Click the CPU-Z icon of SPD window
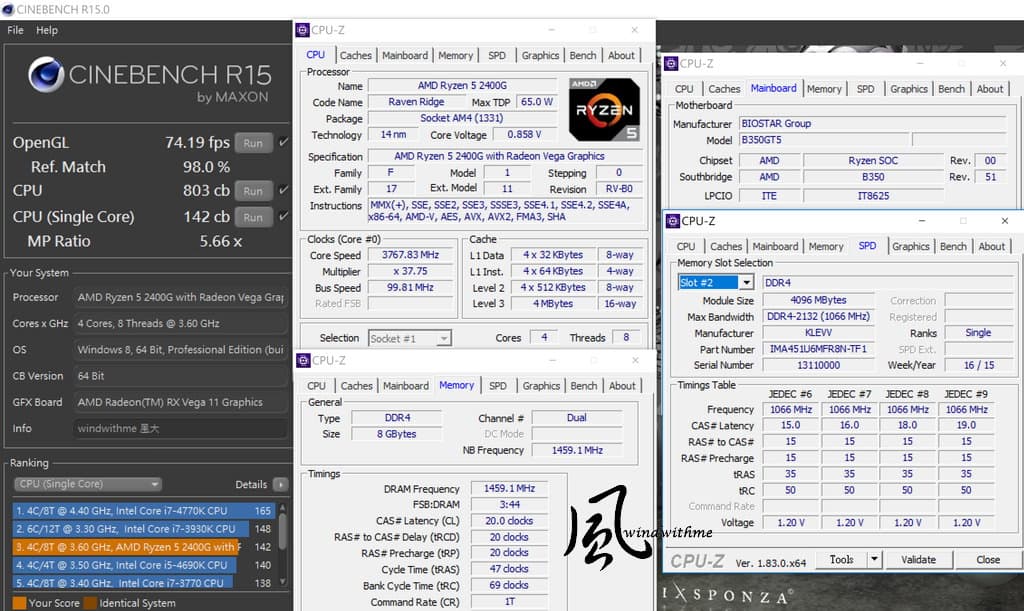1024x611 pixels. click(673, 221)
